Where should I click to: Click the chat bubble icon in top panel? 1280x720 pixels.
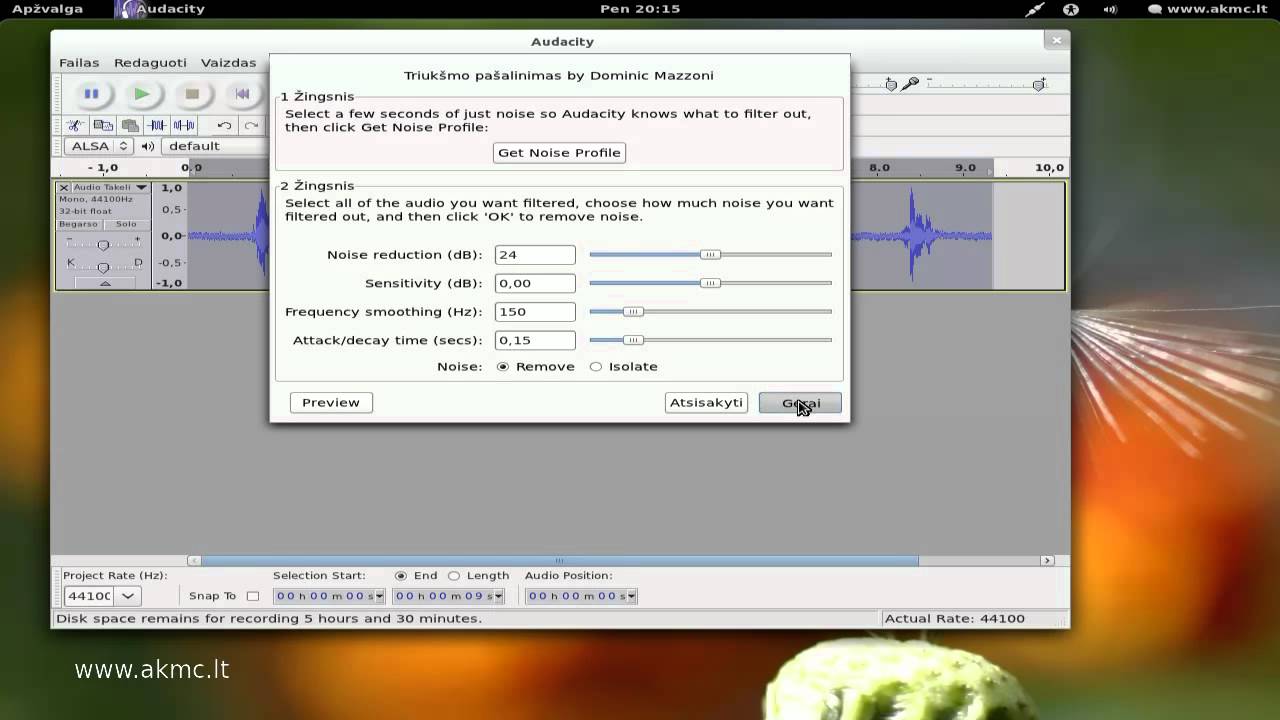click(1155, 9)
